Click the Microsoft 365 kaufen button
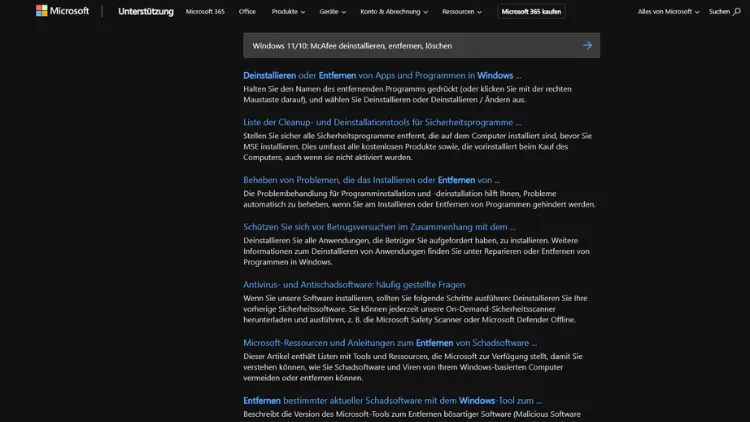The width and height of the screenshot is (750, 422). [x=531, y=11]
